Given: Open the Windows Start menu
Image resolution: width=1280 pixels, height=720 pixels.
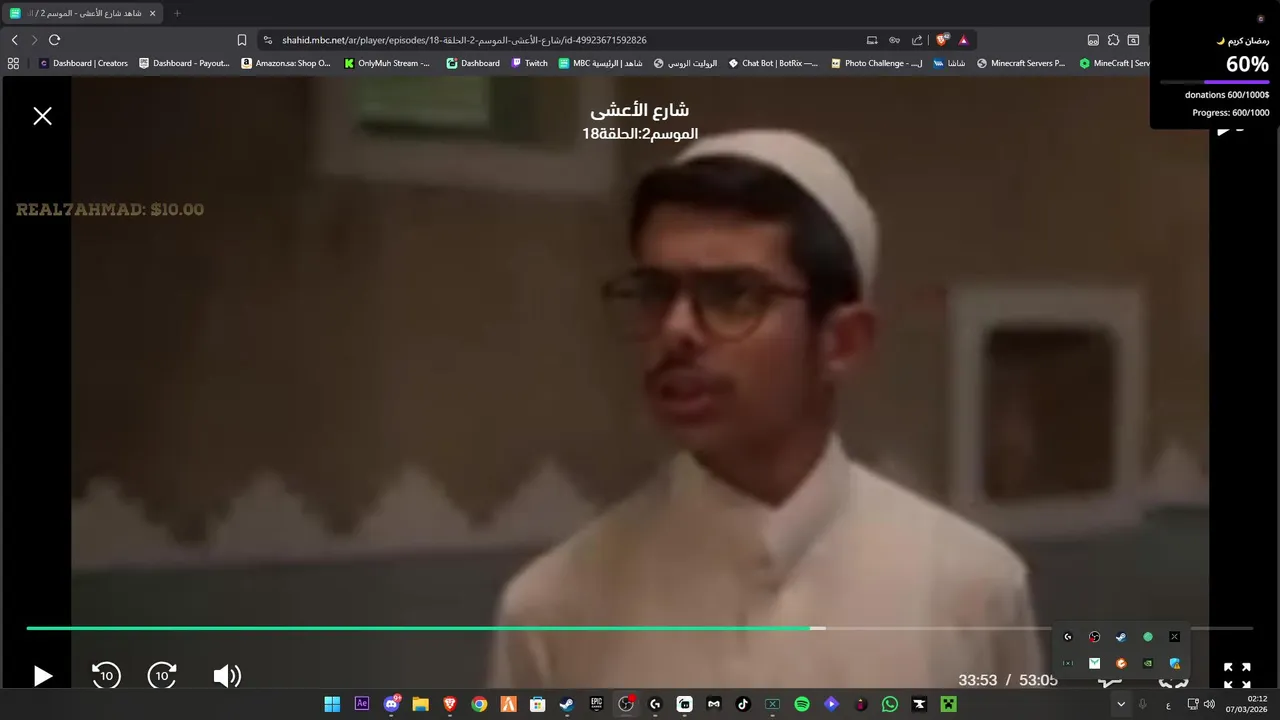Looking at the screenshot, I should tap(332, 704).
